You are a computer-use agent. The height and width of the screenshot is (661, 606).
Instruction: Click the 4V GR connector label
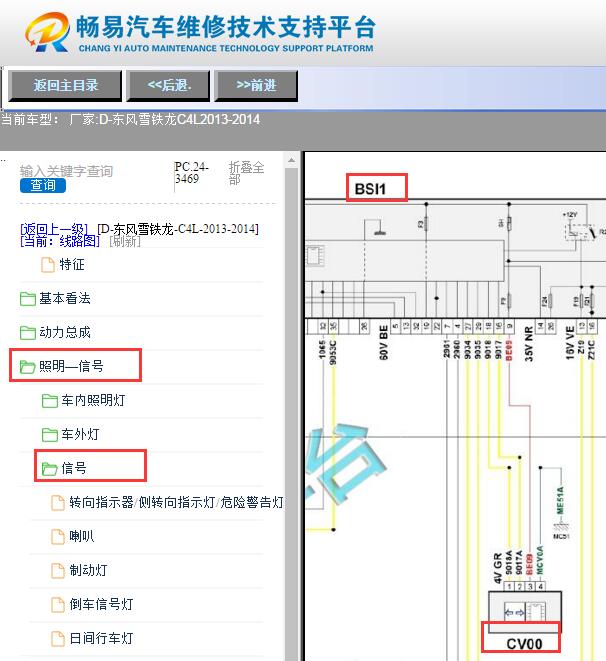(498, 568)
